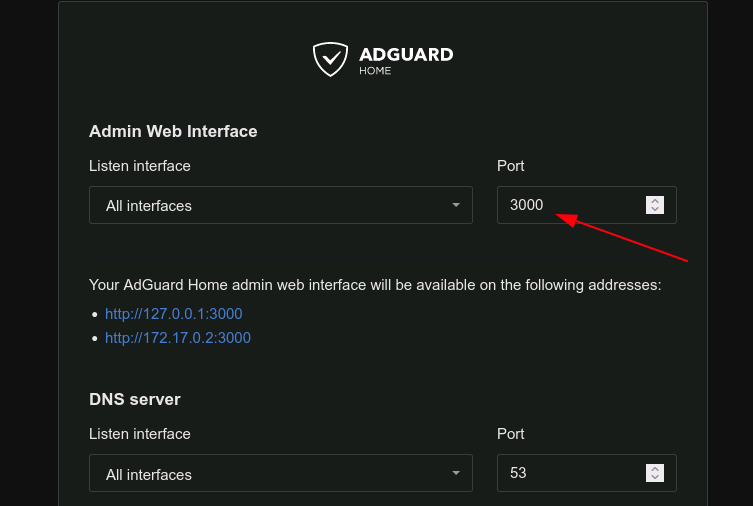Screen dimensions: 753x506
Task: Click the Port label above the 53 field
Action: point(510,434)
